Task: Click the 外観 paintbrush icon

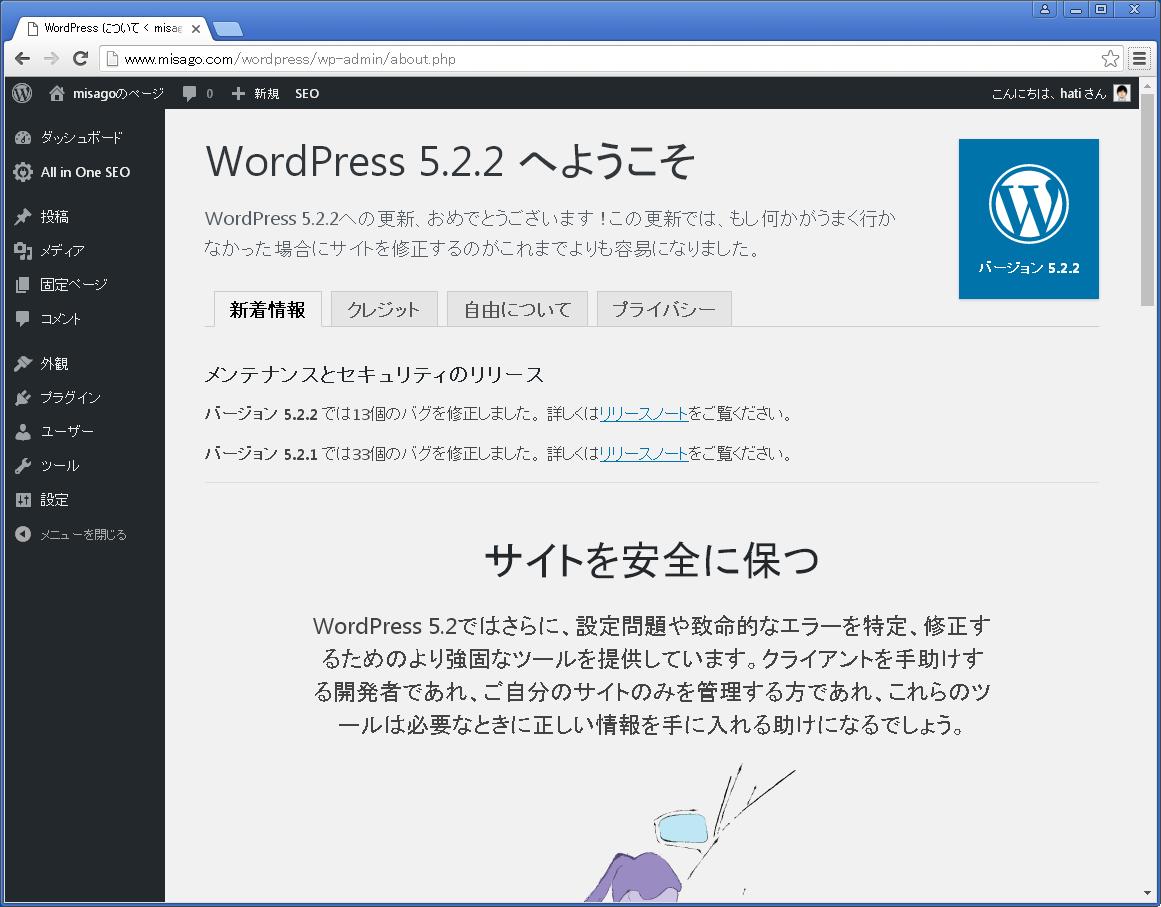Action: (23, 364)
